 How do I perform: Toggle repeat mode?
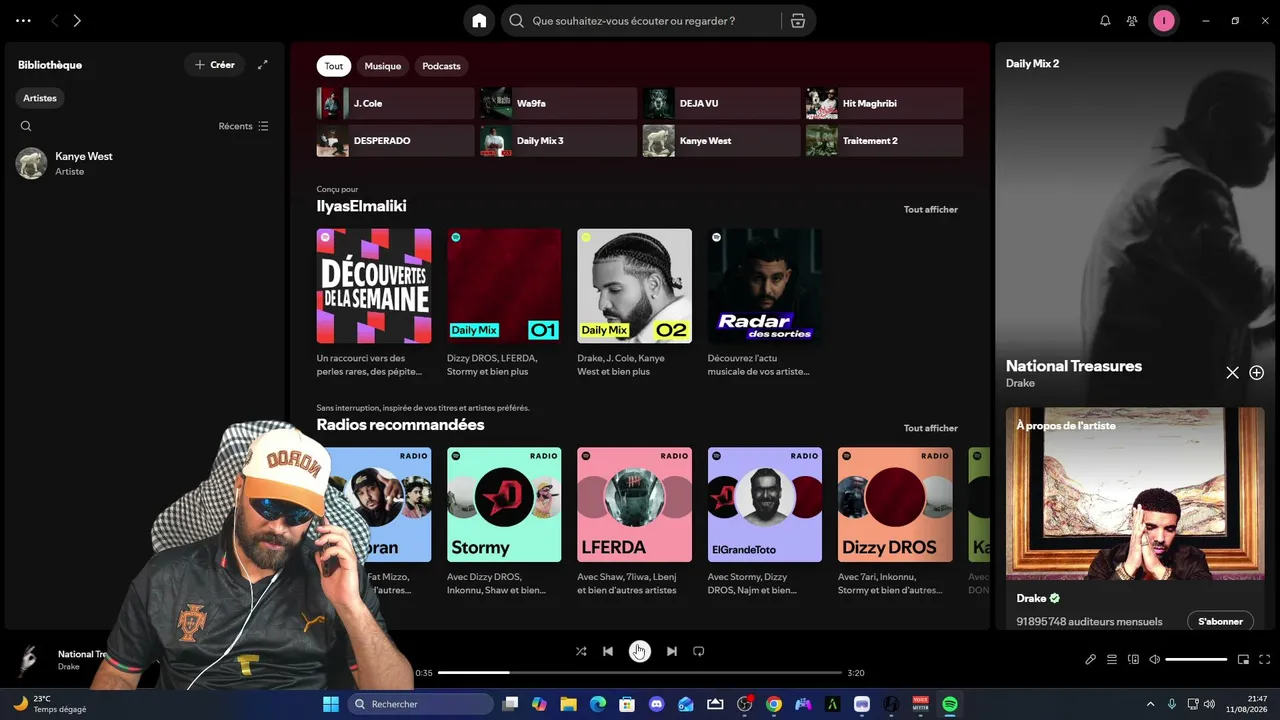tap(699, 651)
